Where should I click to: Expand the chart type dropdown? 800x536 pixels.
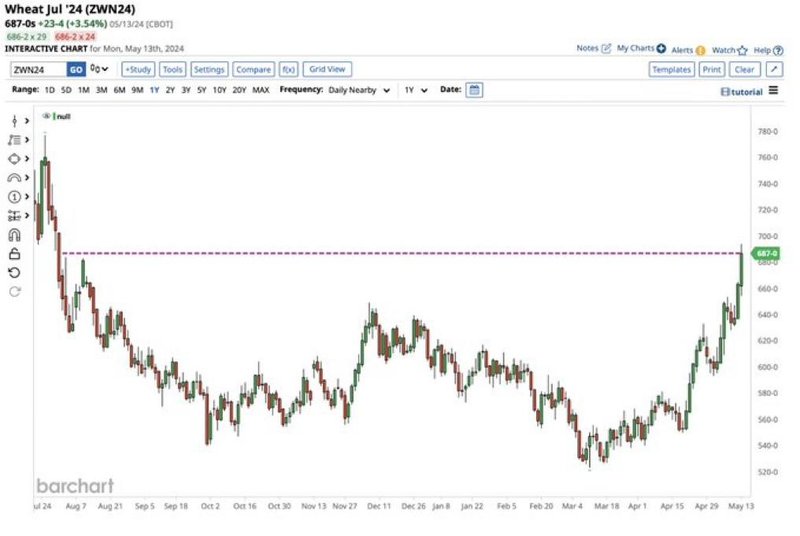click(x=99, y=70)
